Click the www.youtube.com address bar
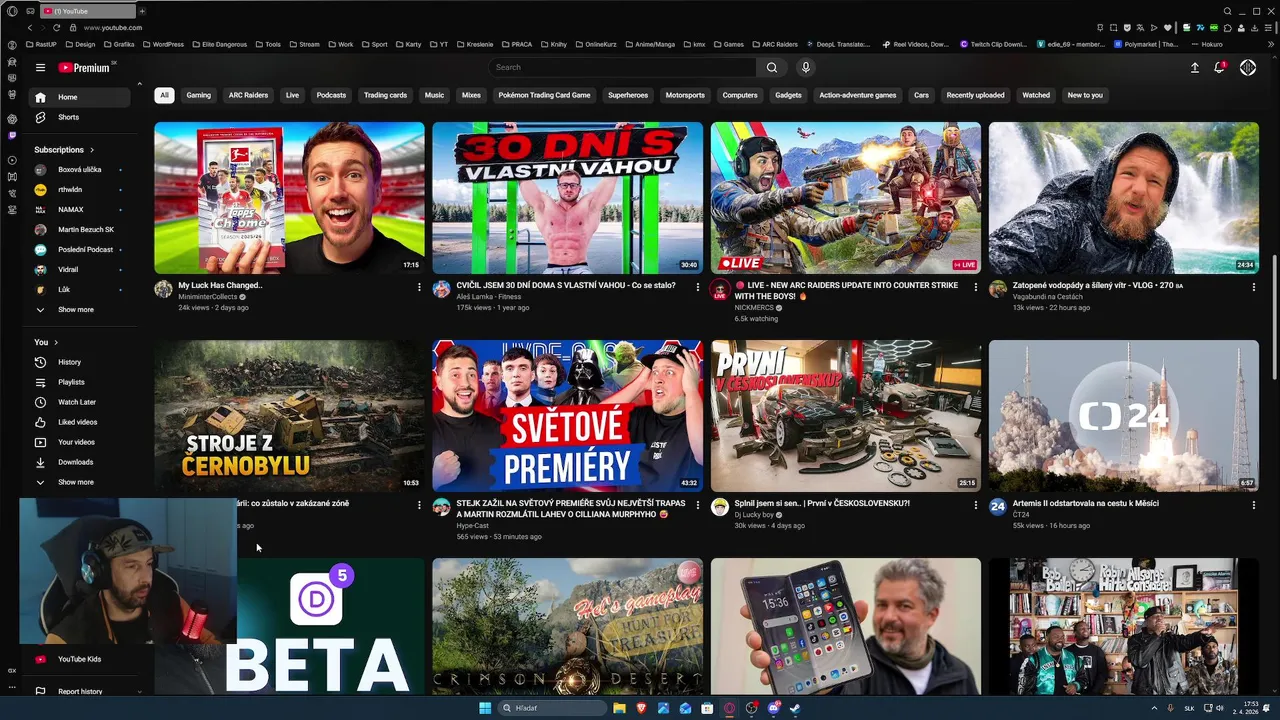Screen dimensions: 1280x720 [113, 28]
